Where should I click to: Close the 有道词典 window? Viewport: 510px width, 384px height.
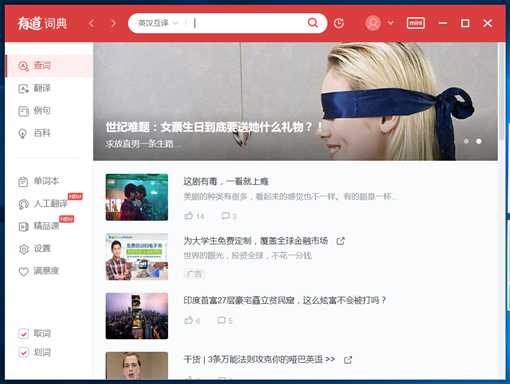point(487,23)
